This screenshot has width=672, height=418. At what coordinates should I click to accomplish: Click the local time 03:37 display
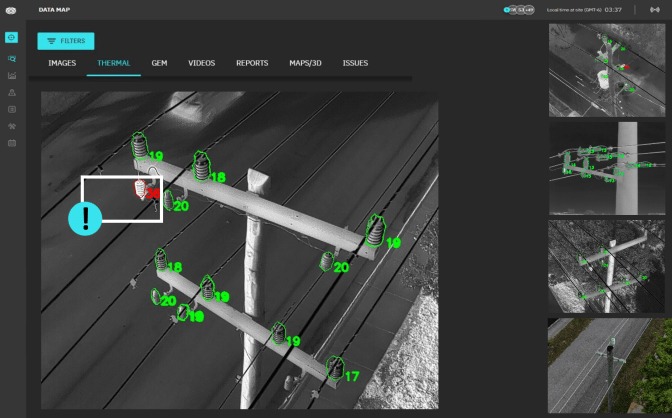point(613,9)
